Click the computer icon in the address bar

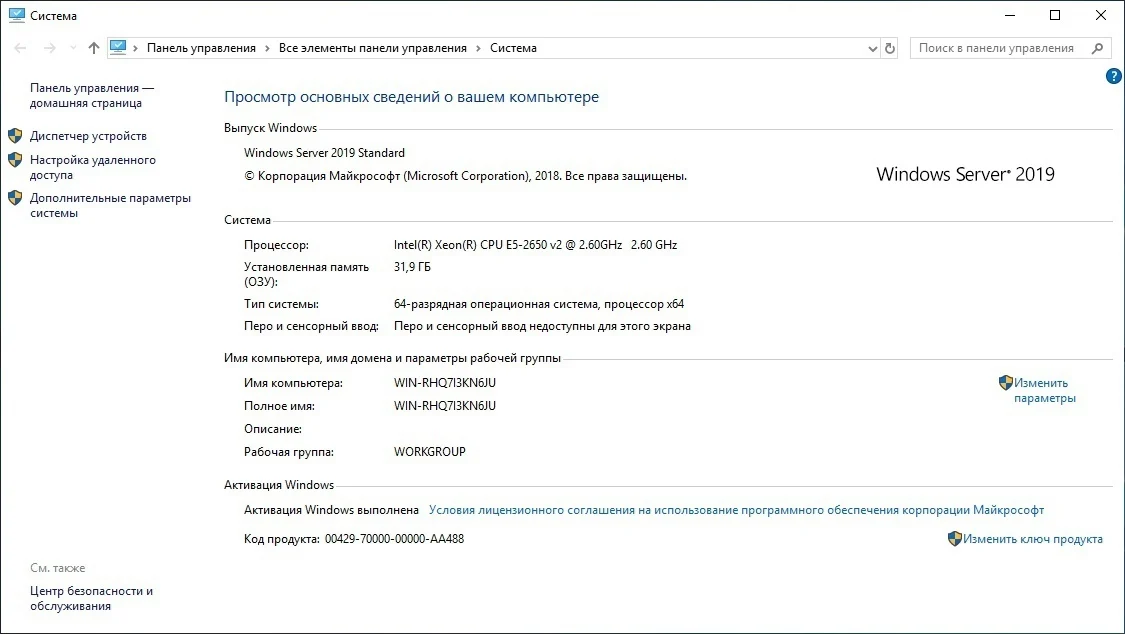point(118,47)
